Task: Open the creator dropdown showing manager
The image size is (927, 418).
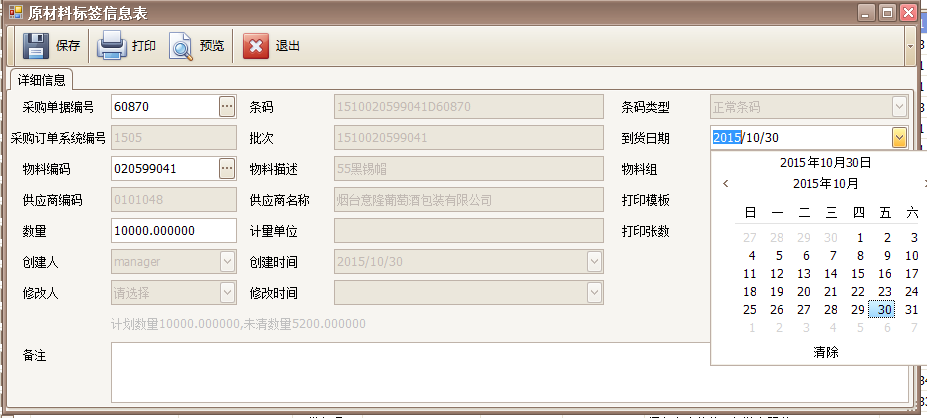Action: [227, 261]
